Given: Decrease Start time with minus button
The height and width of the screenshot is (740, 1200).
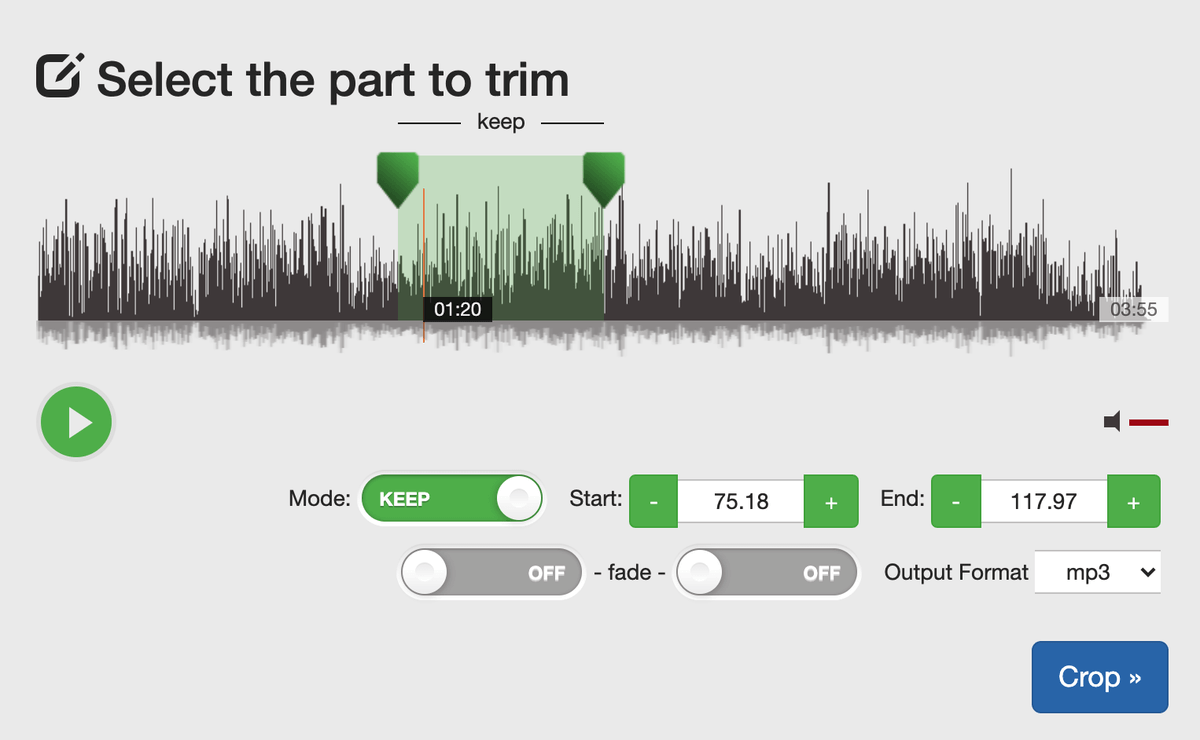Looking at the screenshot, I should point(654,501).
